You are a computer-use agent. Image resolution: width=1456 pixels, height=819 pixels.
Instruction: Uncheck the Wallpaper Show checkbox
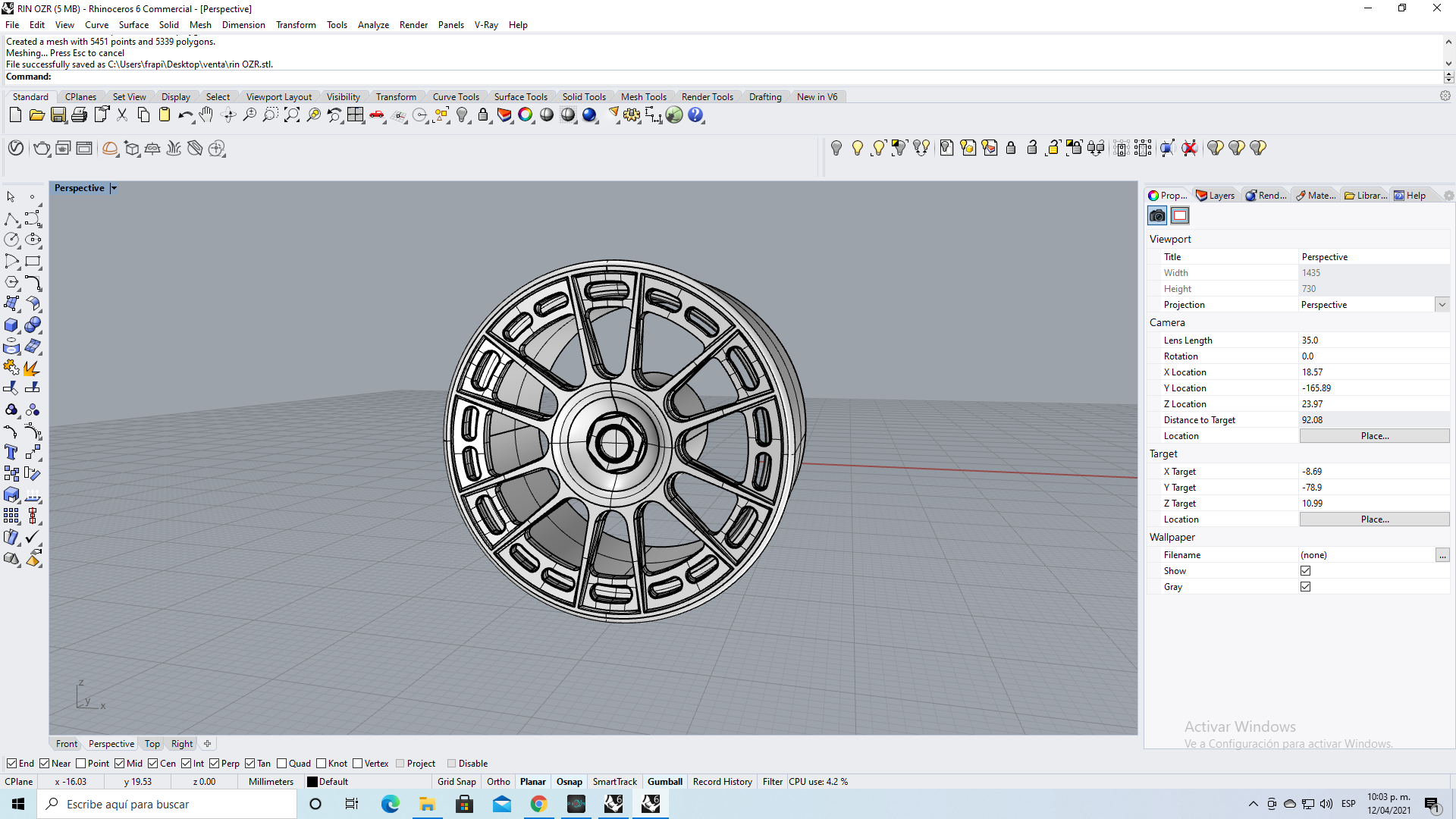pyautogui.click(x=1305, y=571)
